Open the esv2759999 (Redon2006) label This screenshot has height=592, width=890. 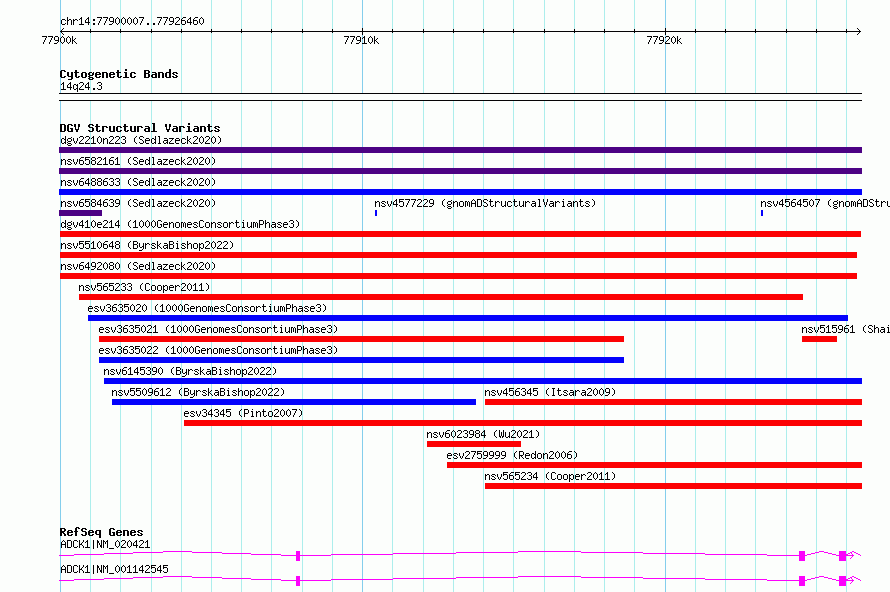pyautogui.click(x=512, y=455)
